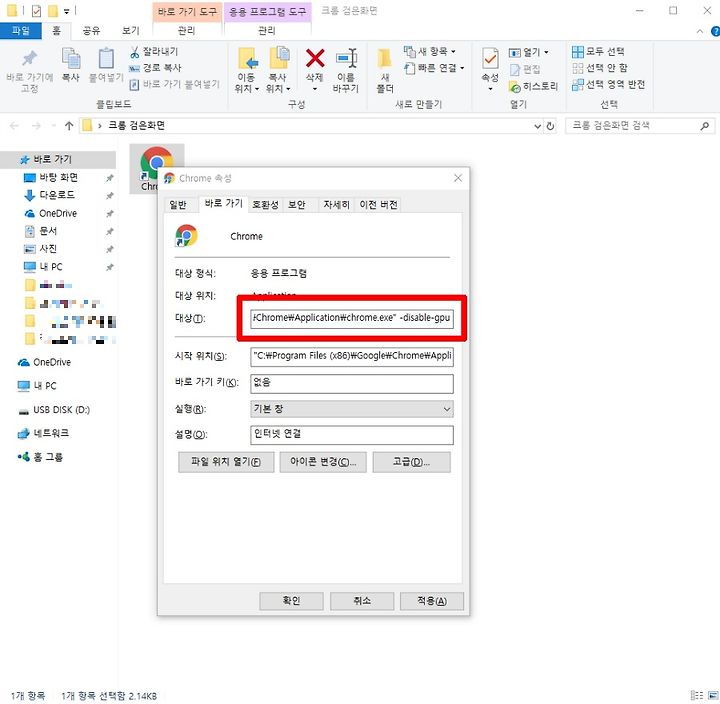Select Downloads (다운로드) in sidebar

56,195
